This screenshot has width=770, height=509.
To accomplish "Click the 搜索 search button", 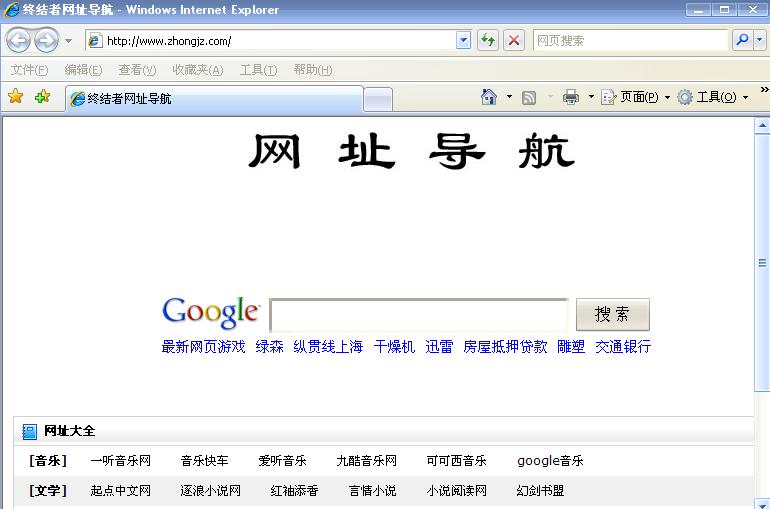I will (x=612, y=315).
